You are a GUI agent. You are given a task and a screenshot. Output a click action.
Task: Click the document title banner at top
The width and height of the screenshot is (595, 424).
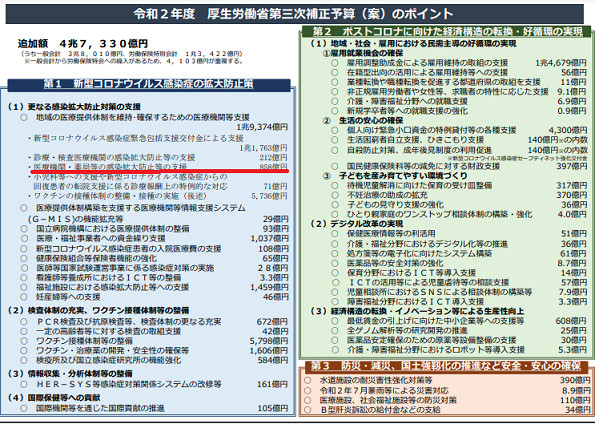tap(294, 14)
